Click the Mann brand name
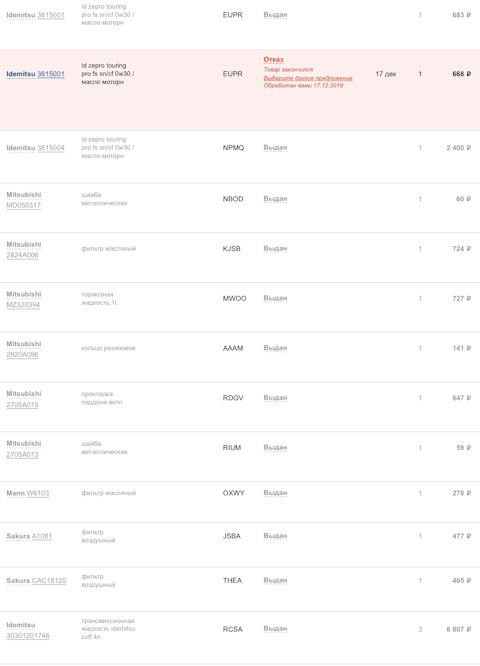Screen dimensions: 480x666 [16, 493]
